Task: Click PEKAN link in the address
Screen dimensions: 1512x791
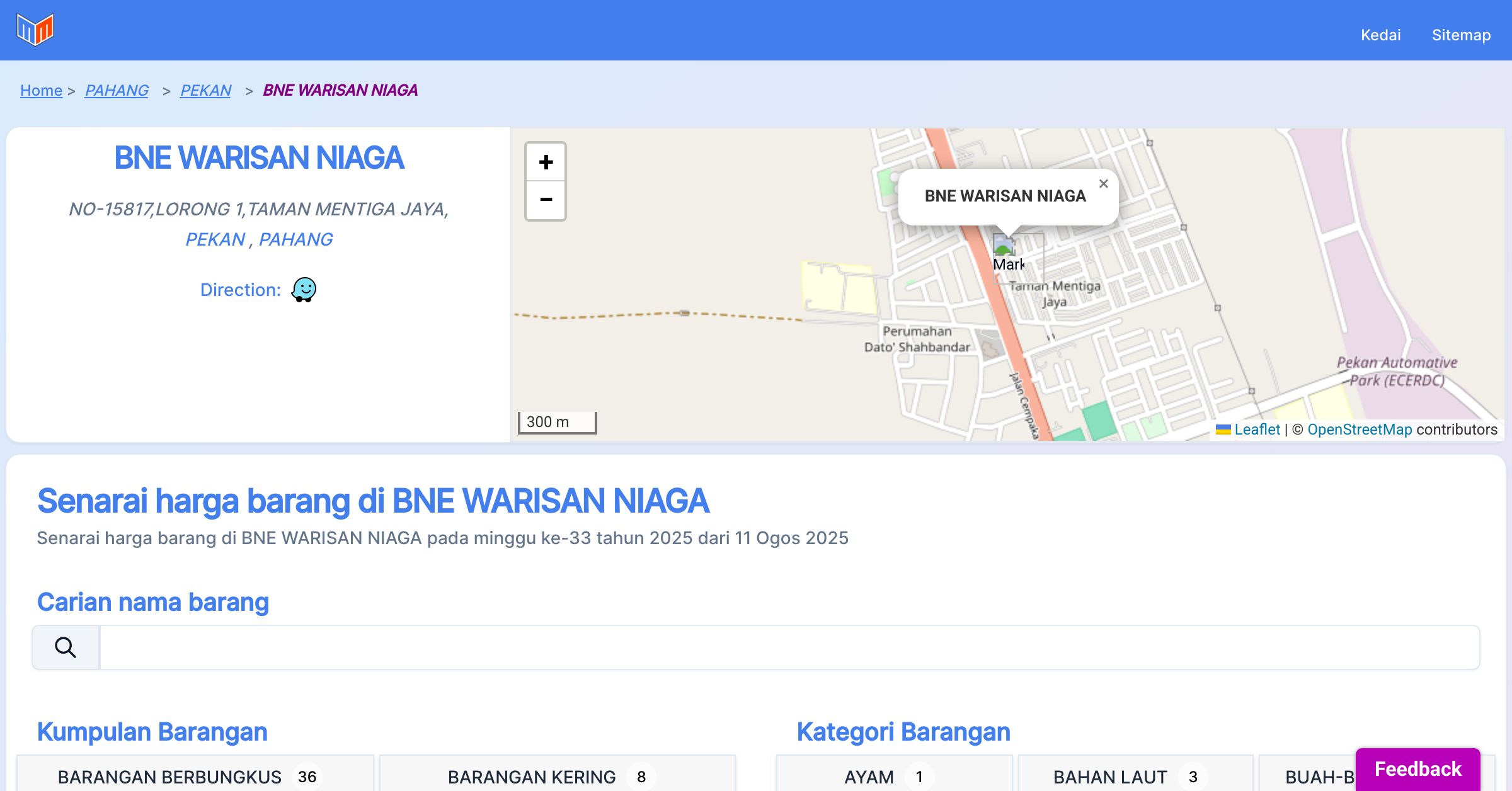Action: pos(215,239)
